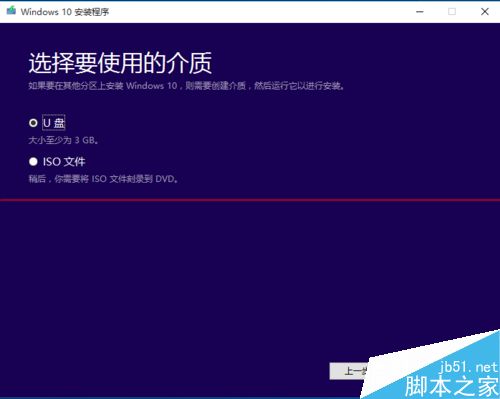
Task: Click the ISO note mentioning DVD
Action: pyautogui.click(x=103, y=179)
